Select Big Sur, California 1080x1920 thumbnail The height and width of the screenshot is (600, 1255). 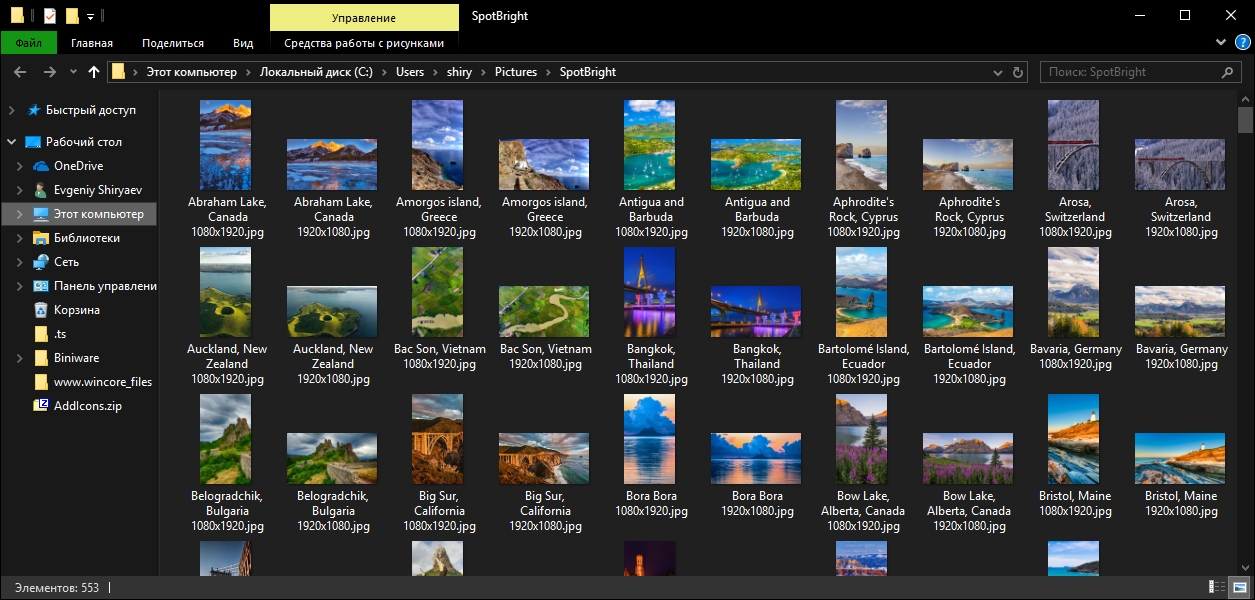438,439
